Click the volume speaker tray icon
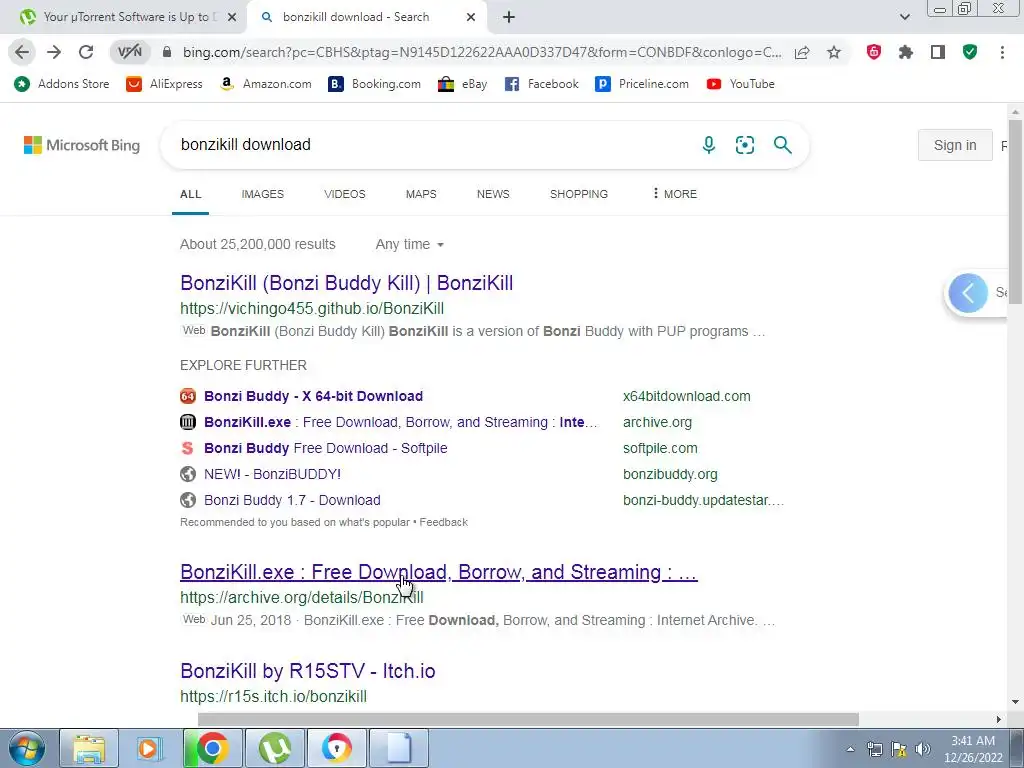The width and height of the screenshot is (1024, 768). click(923, 750)
